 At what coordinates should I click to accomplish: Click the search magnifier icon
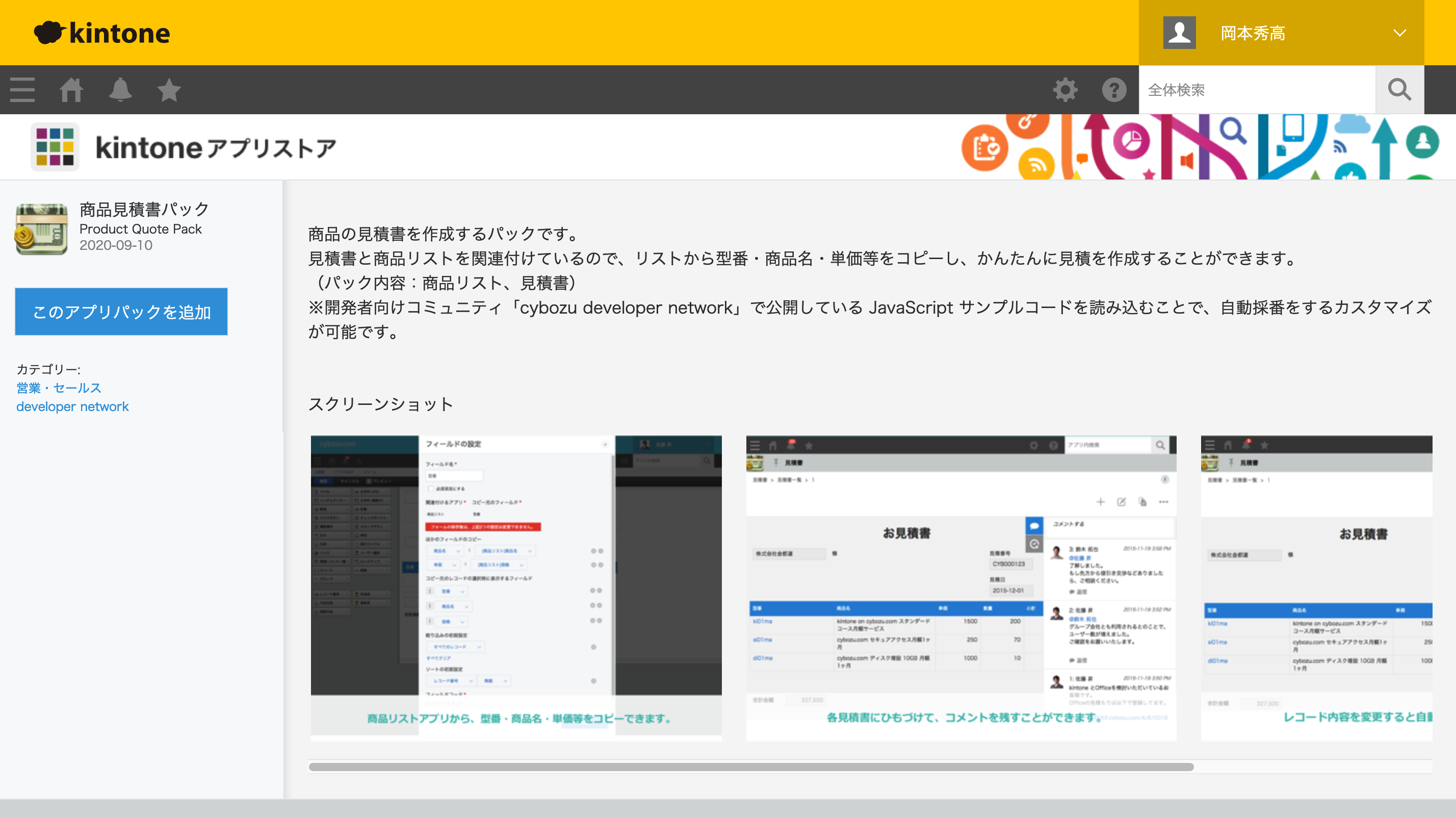point(1399,89)
